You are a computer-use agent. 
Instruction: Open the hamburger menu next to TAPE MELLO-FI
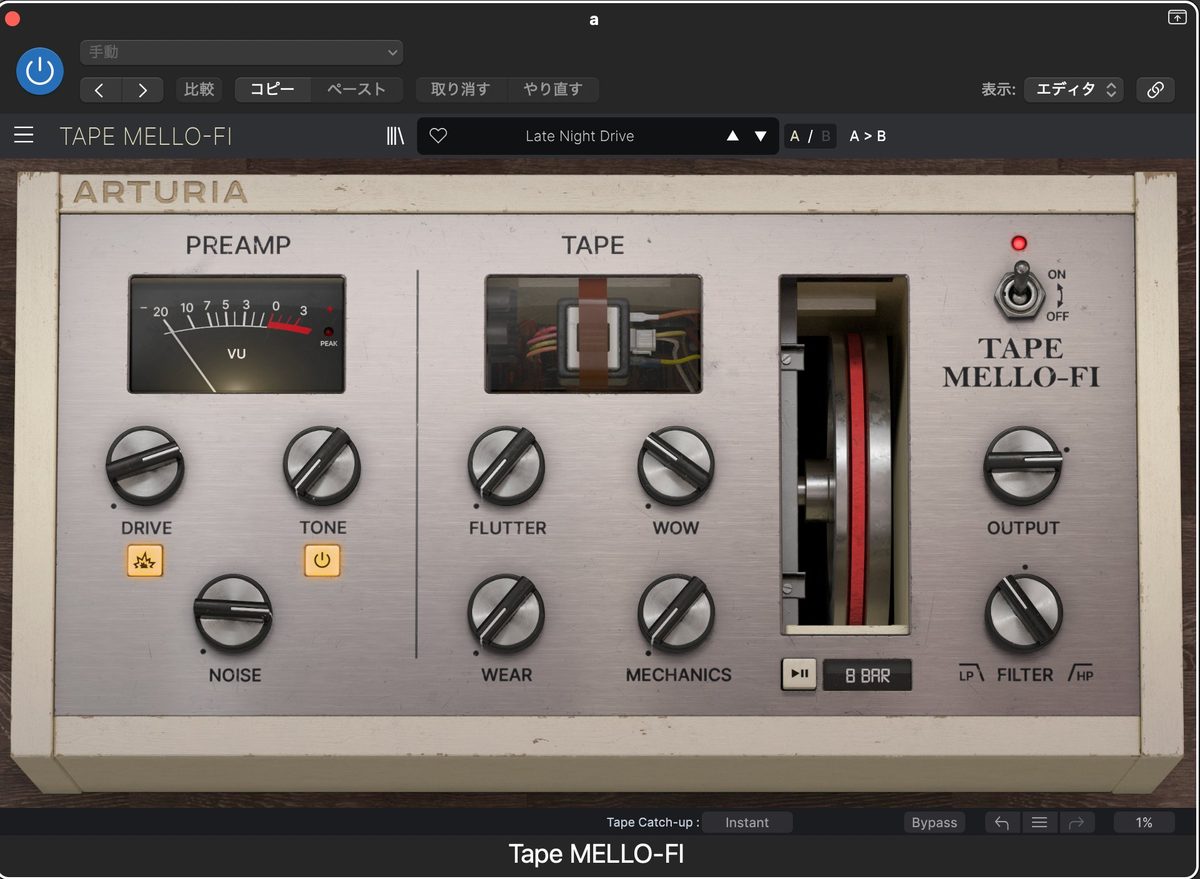click(24, 136)
